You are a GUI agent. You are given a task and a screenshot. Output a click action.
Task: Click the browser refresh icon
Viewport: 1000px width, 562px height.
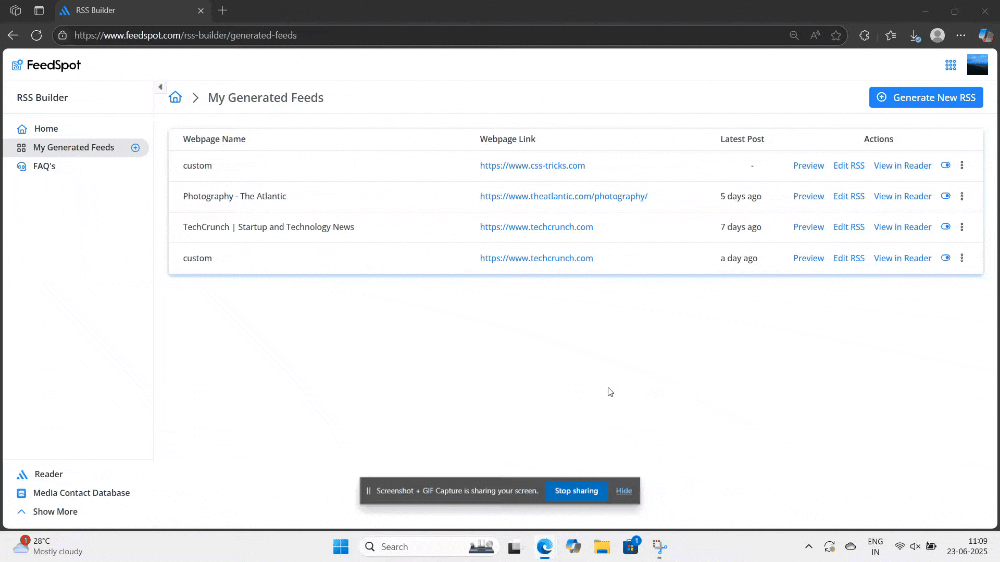[36, 35]
